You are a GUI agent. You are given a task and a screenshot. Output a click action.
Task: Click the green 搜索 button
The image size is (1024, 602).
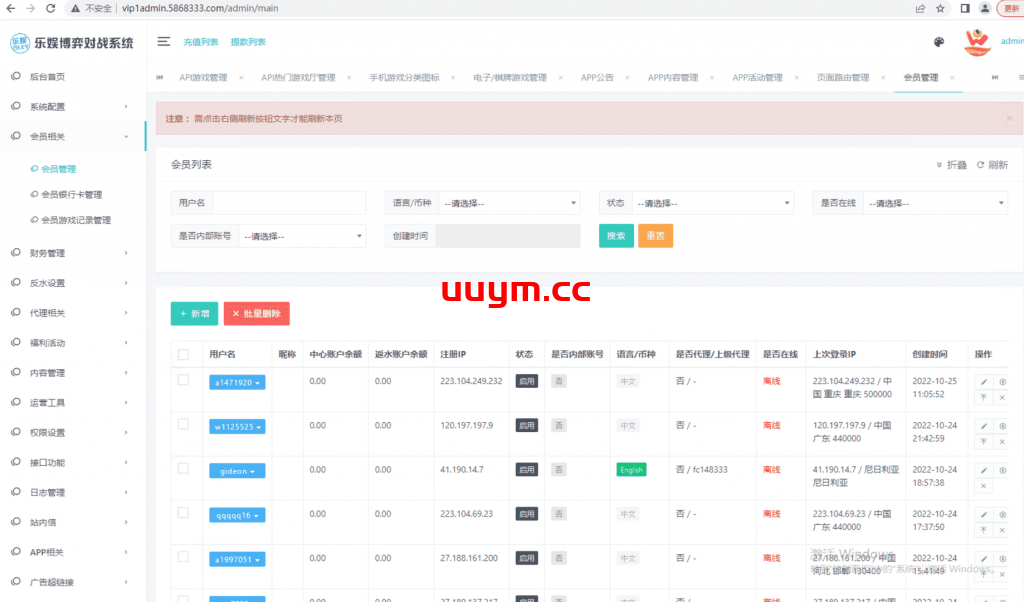[616, 236]
